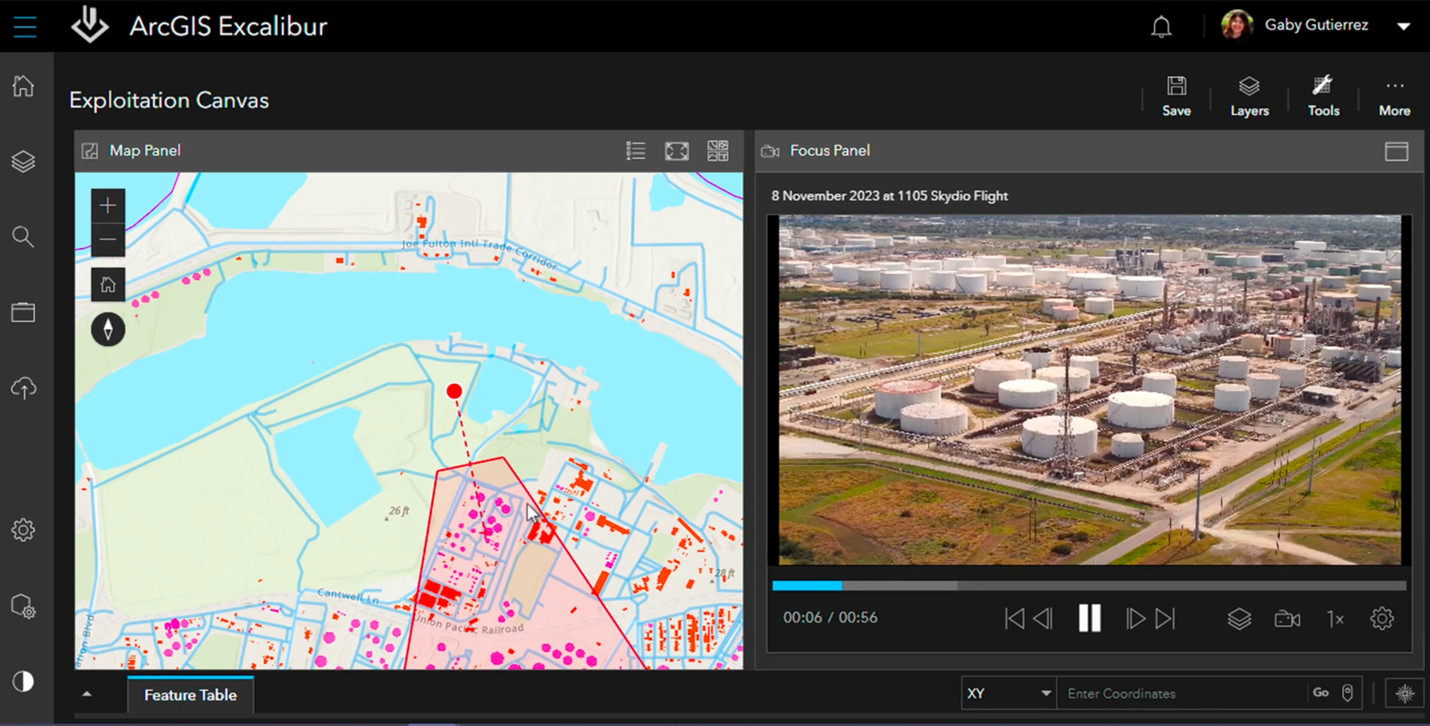Open the video layers icon in Focus Panel
The height and width of the screenshot is (726, 1430).
point(1239,619)
